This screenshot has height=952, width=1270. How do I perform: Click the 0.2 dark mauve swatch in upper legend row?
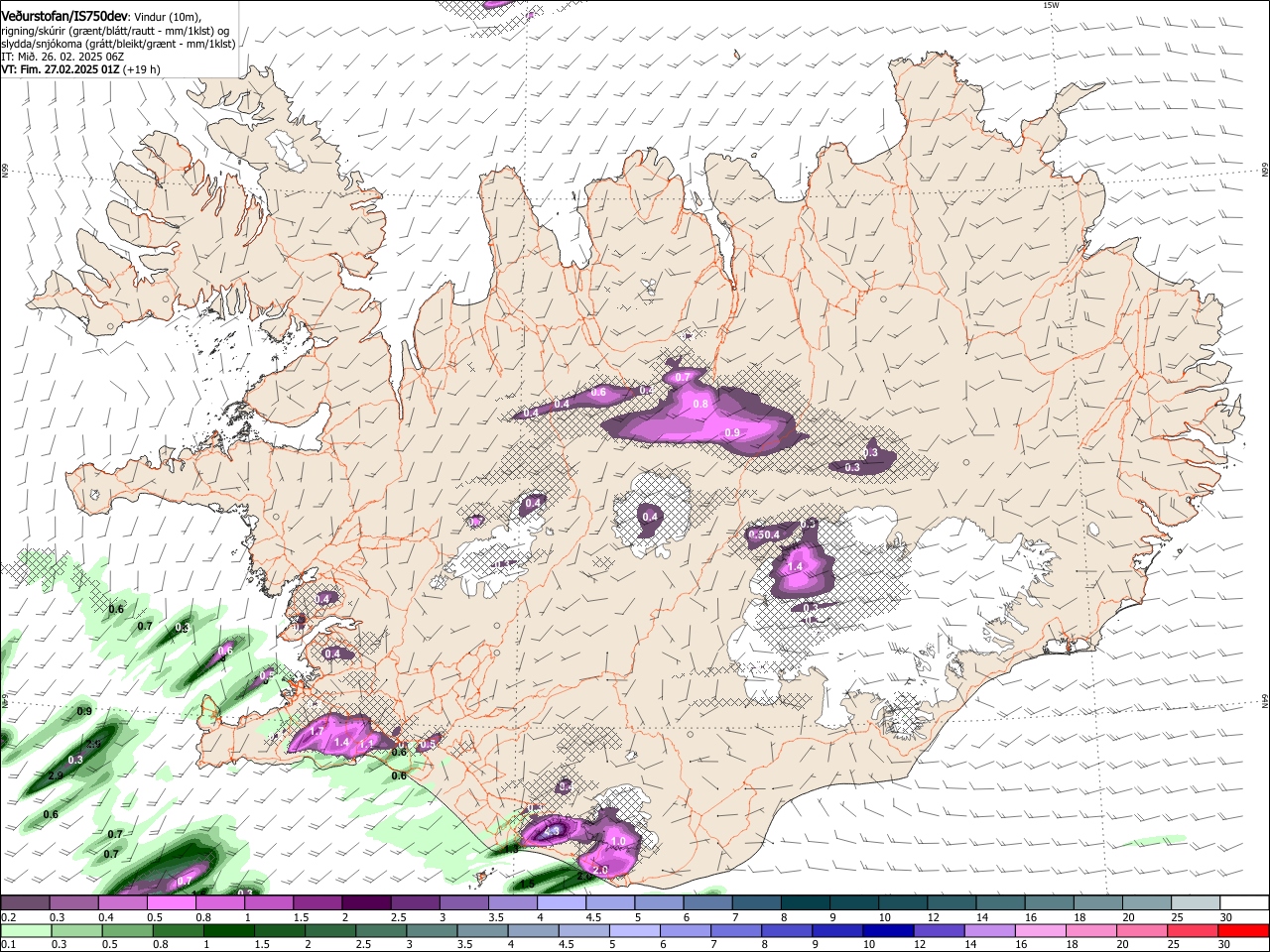click(x=25, y=902)
